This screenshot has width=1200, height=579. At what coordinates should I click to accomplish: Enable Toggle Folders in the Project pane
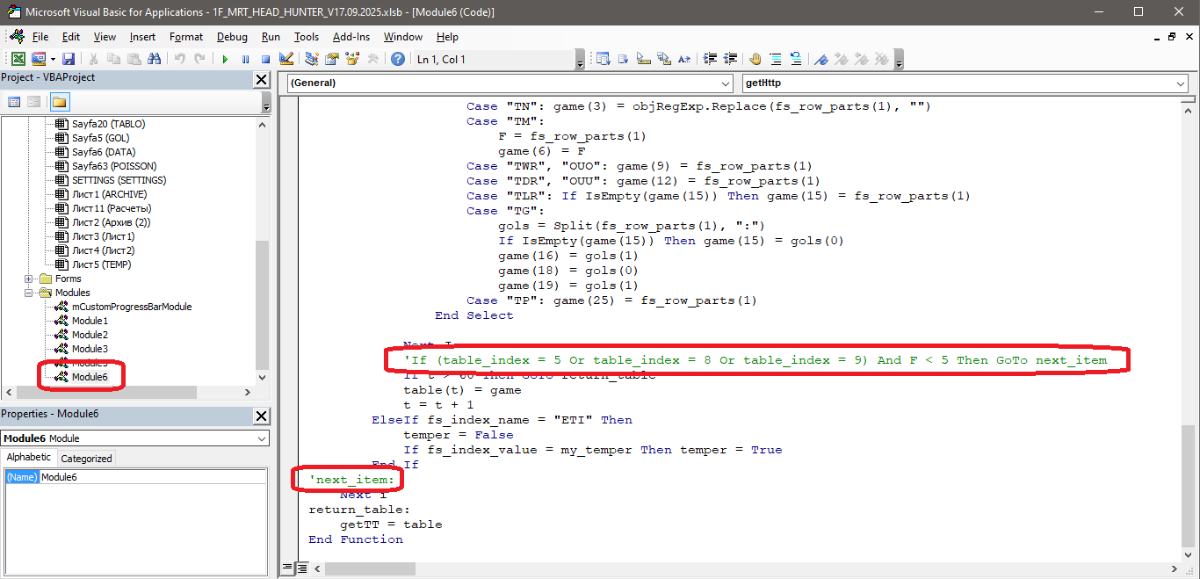[x=59, y=102]
